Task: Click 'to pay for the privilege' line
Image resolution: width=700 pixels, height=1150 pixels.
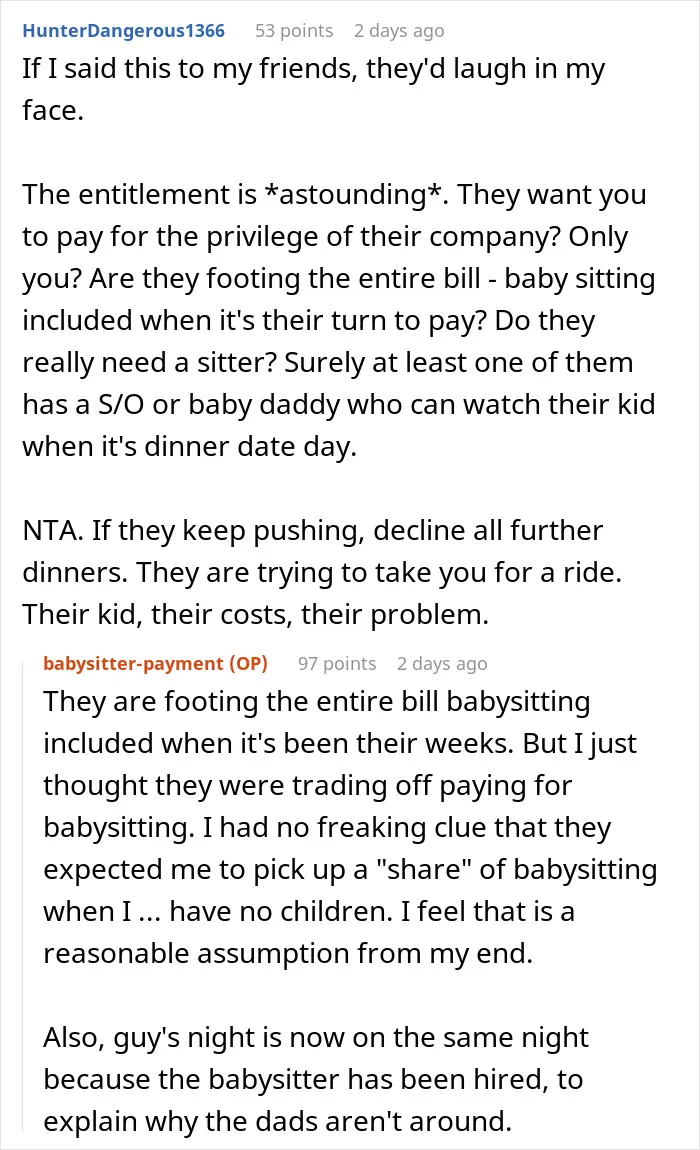Action: tap(325, 237)
